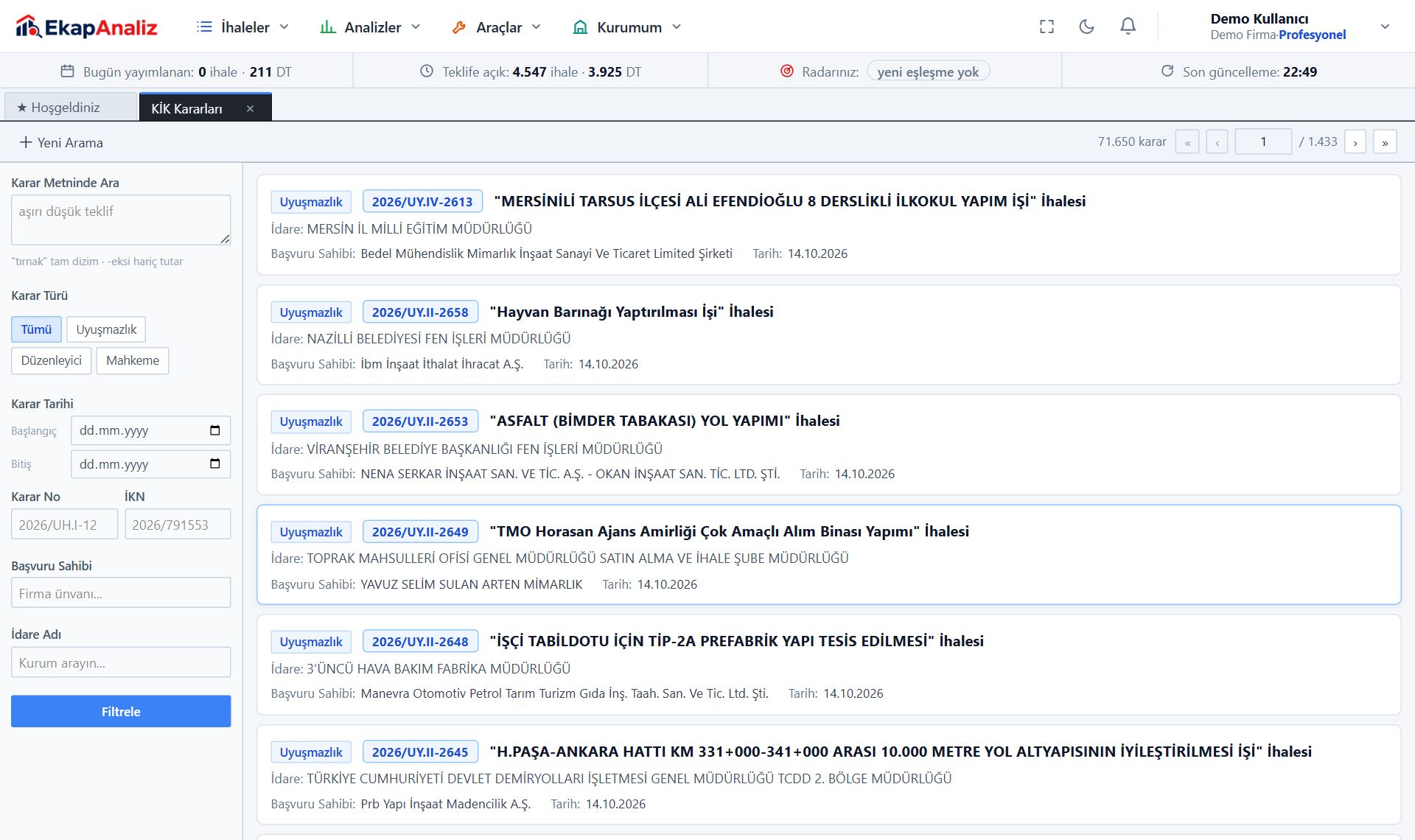
Task: Click the Kurumum building icon
Action: click(581, 27)
